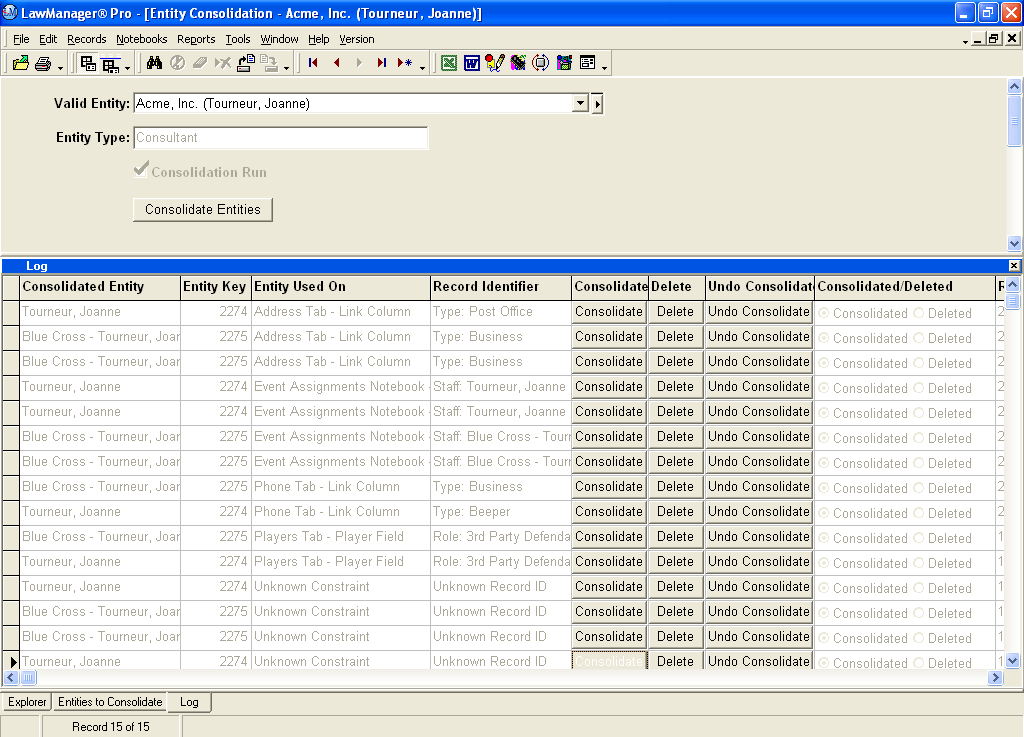Click the circular arrows toolbar icon
The width and height of the screenshot is (1024, 737).
click(x=541, y=63)
